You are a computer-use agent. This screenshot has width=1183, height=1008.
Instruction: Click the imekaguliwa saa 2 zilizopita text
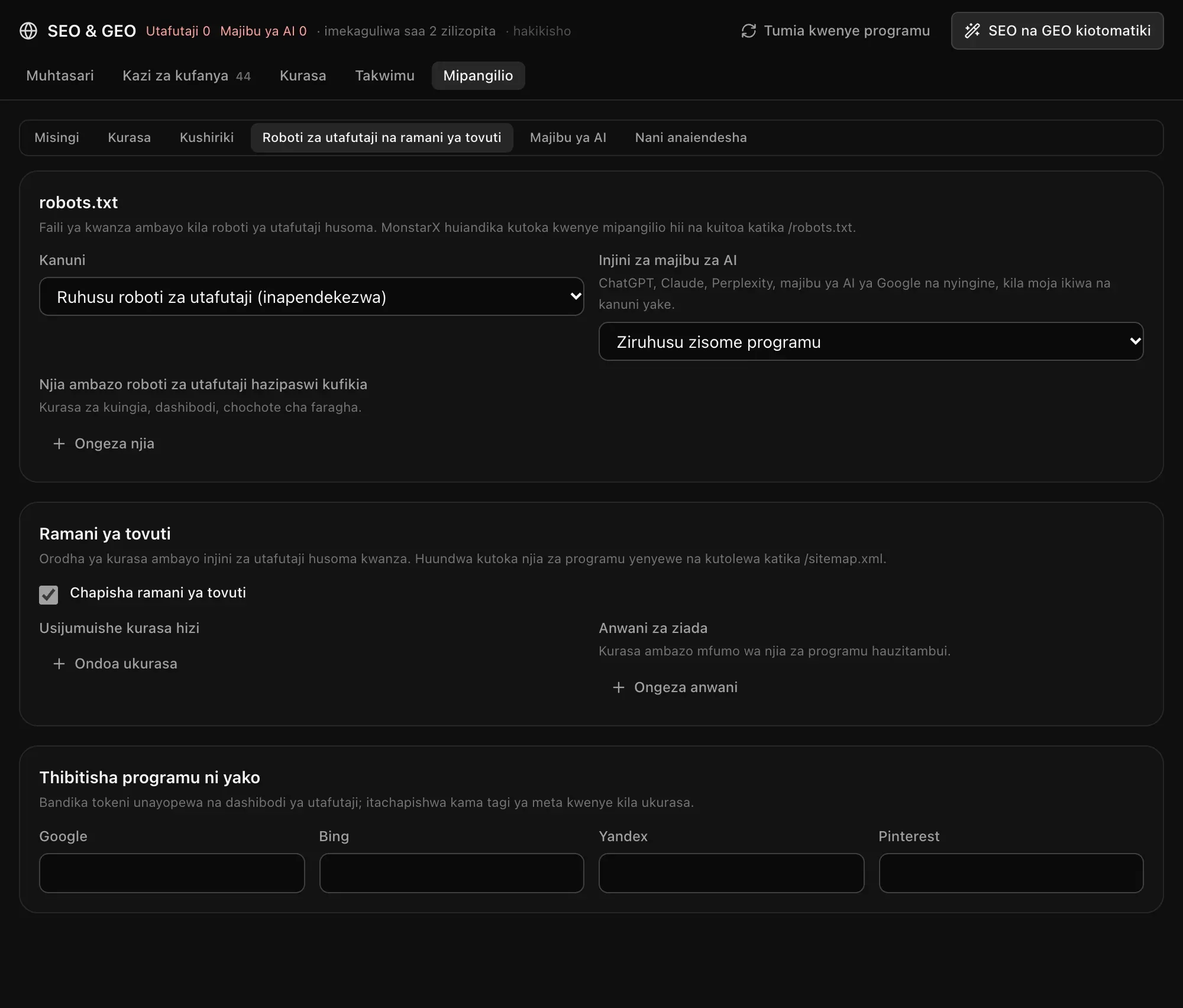coord(409,31)
